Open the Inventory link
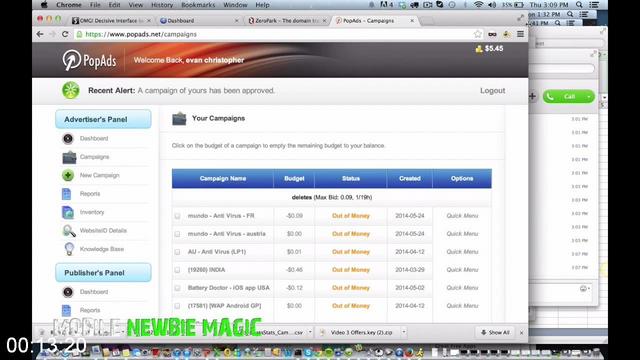The width and height of the screenshot is (640, 360). (x=92, y=212)
